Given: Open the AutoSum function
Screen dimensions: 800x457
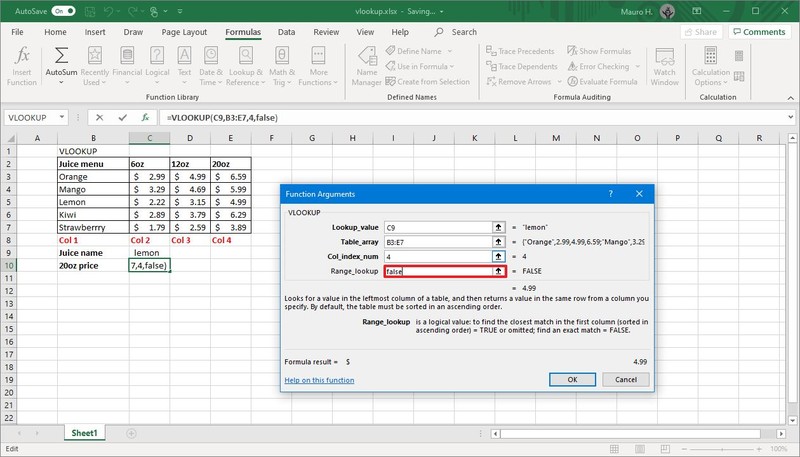Looking at the screenshot, I should pos(61,66).
